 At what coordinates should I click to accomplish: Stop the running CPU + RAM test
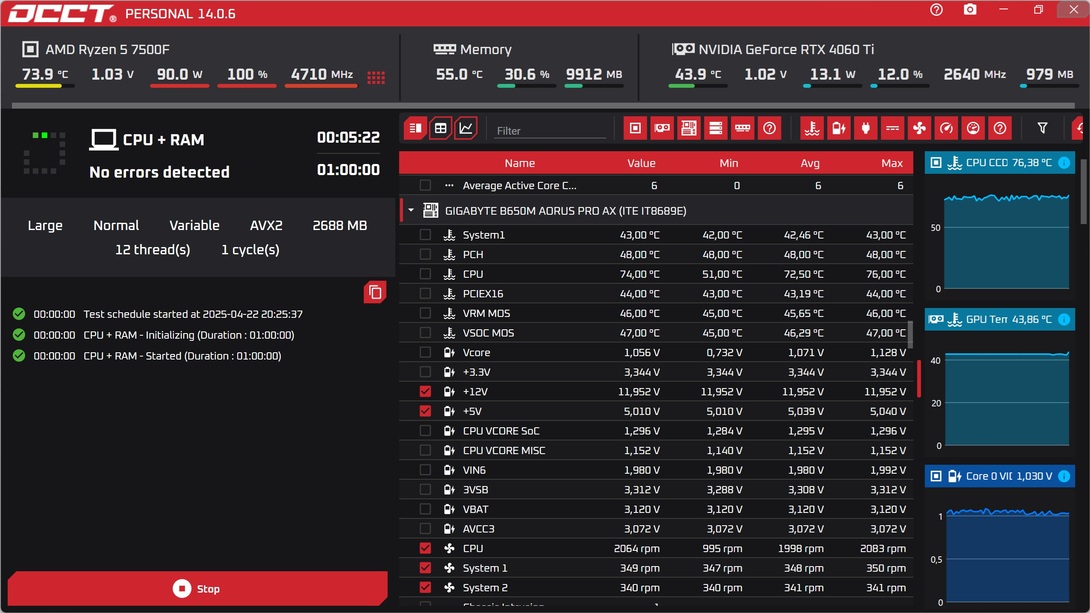197,589
